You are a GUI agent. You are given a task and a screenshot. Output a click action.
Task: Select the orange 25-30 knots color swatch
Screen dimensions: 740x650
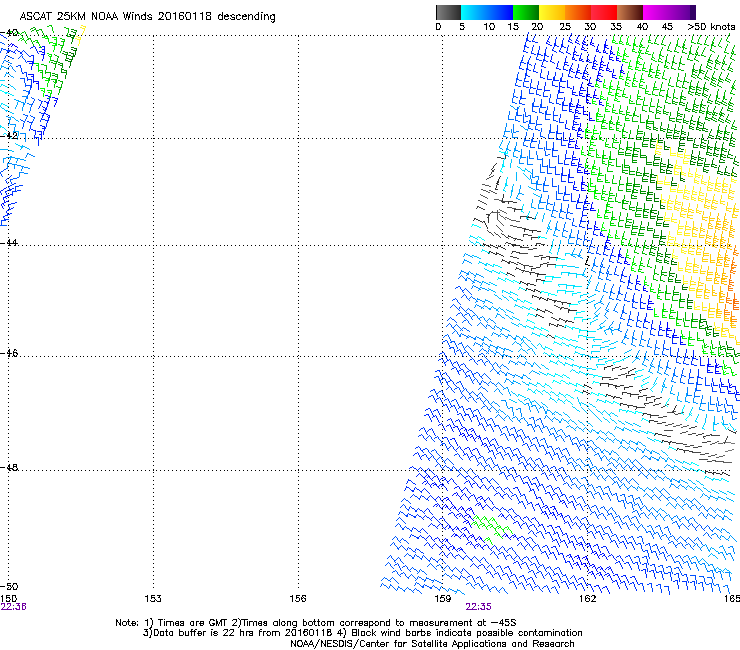pyautogui.click(x=578, y=12)
